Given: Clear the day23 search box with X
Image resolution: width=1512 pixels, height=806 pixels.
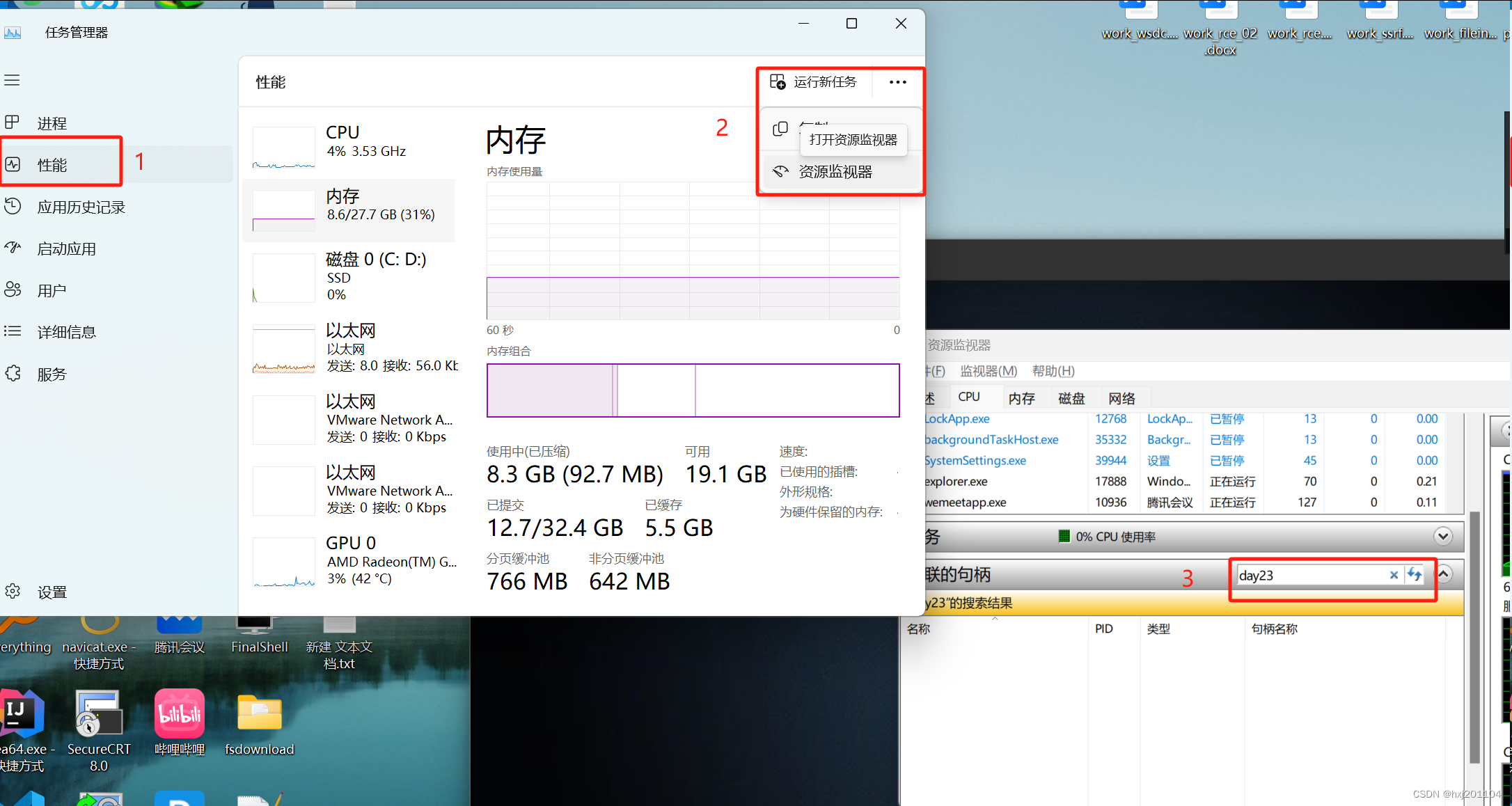Looking at the screenshot, I should coord(1394,575).
